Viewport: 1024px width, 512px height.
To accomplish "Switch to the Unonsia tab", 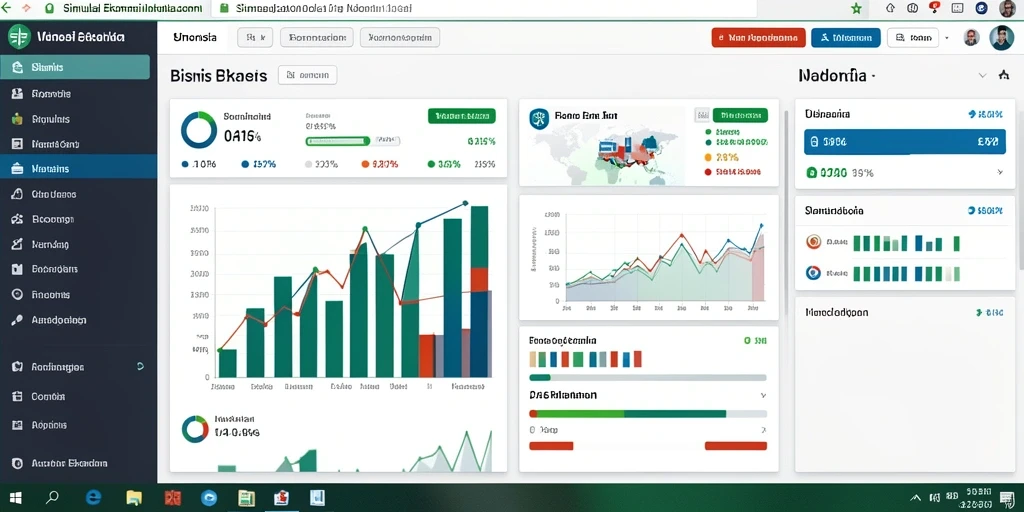I will (x=195, y=37).
